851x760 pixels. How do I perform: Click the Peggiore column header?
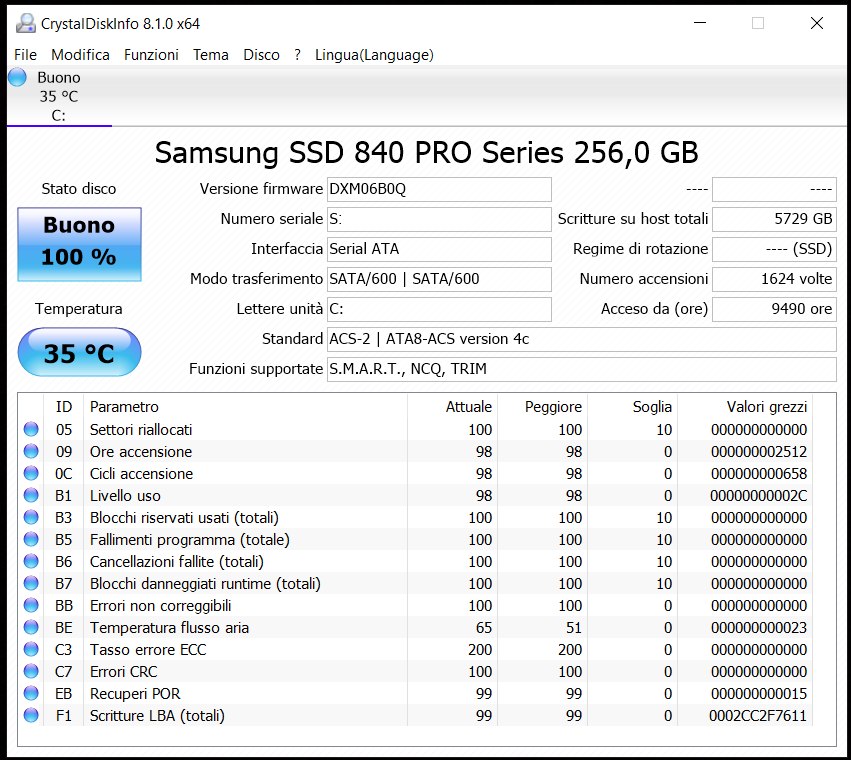point(542,407)
